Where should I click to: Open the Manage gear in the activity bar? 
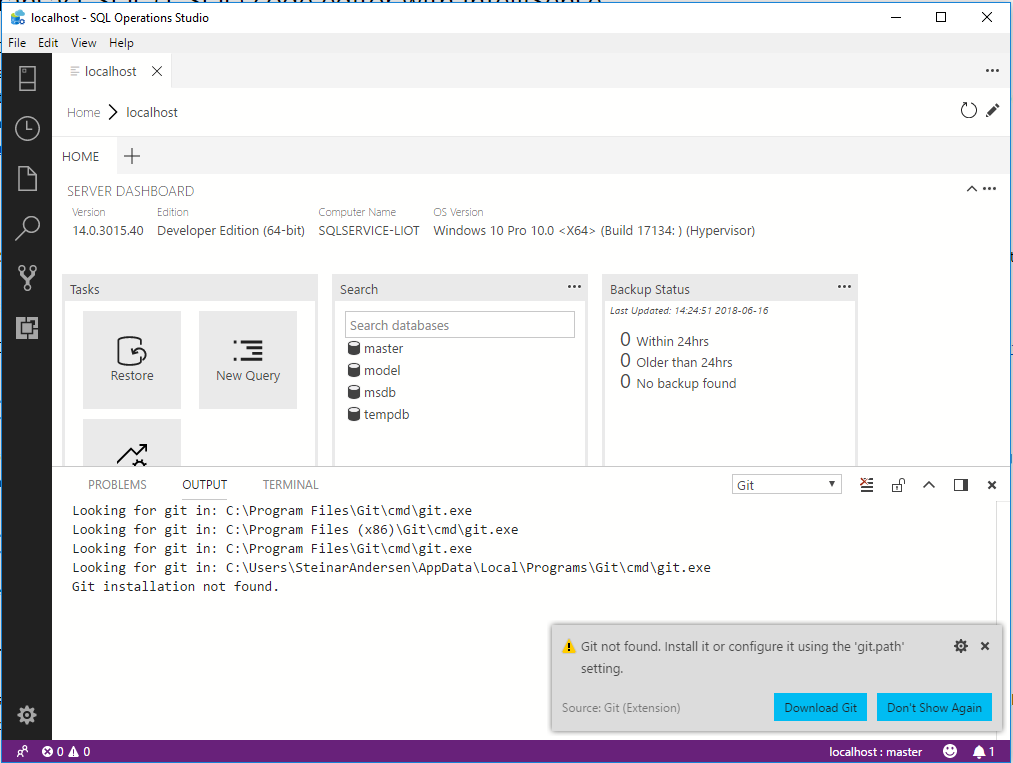pos(27,715)
